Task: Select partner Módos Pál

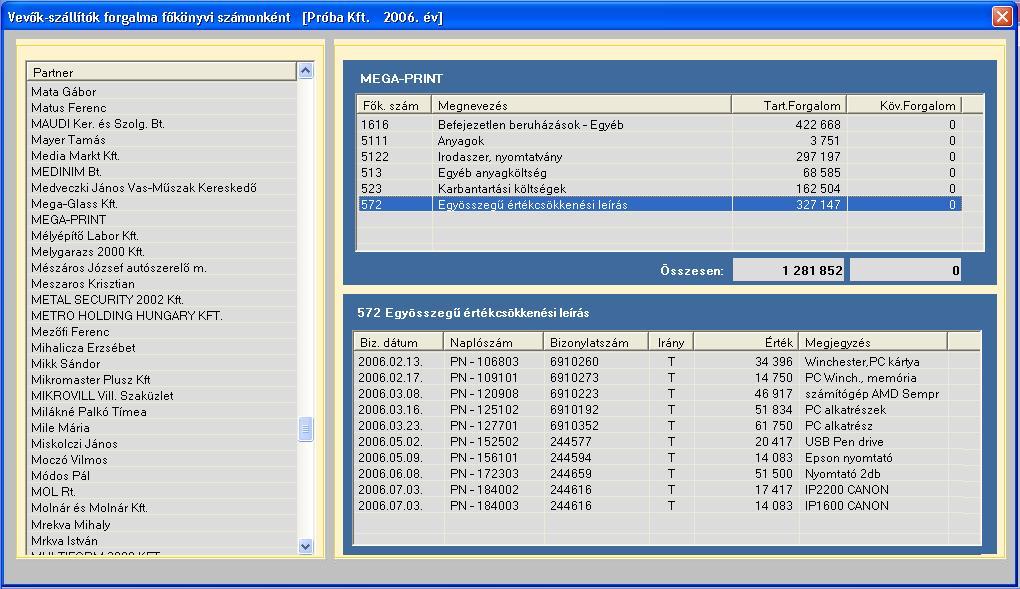Action: pyautogui.click(x=161, y=476)
